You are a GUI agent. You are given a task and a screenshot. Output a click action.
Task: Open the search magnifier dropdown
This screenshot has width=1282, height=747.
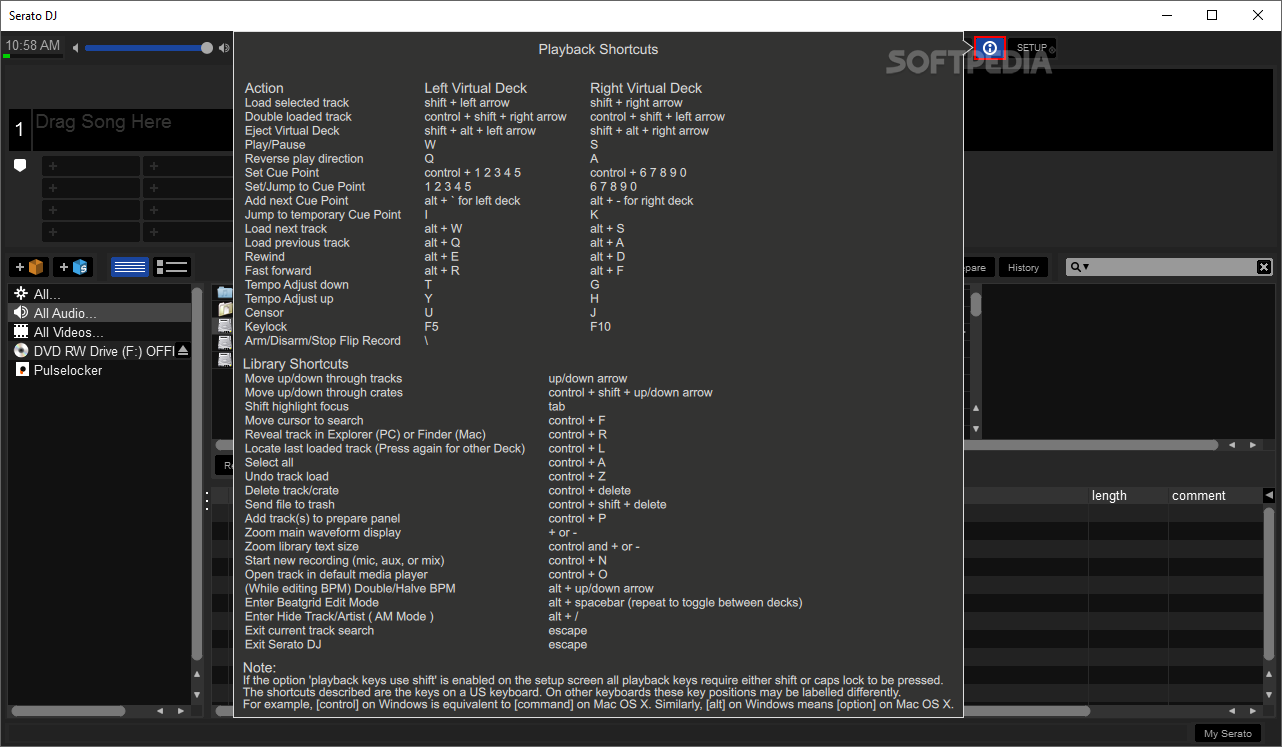pos(1079,267)
